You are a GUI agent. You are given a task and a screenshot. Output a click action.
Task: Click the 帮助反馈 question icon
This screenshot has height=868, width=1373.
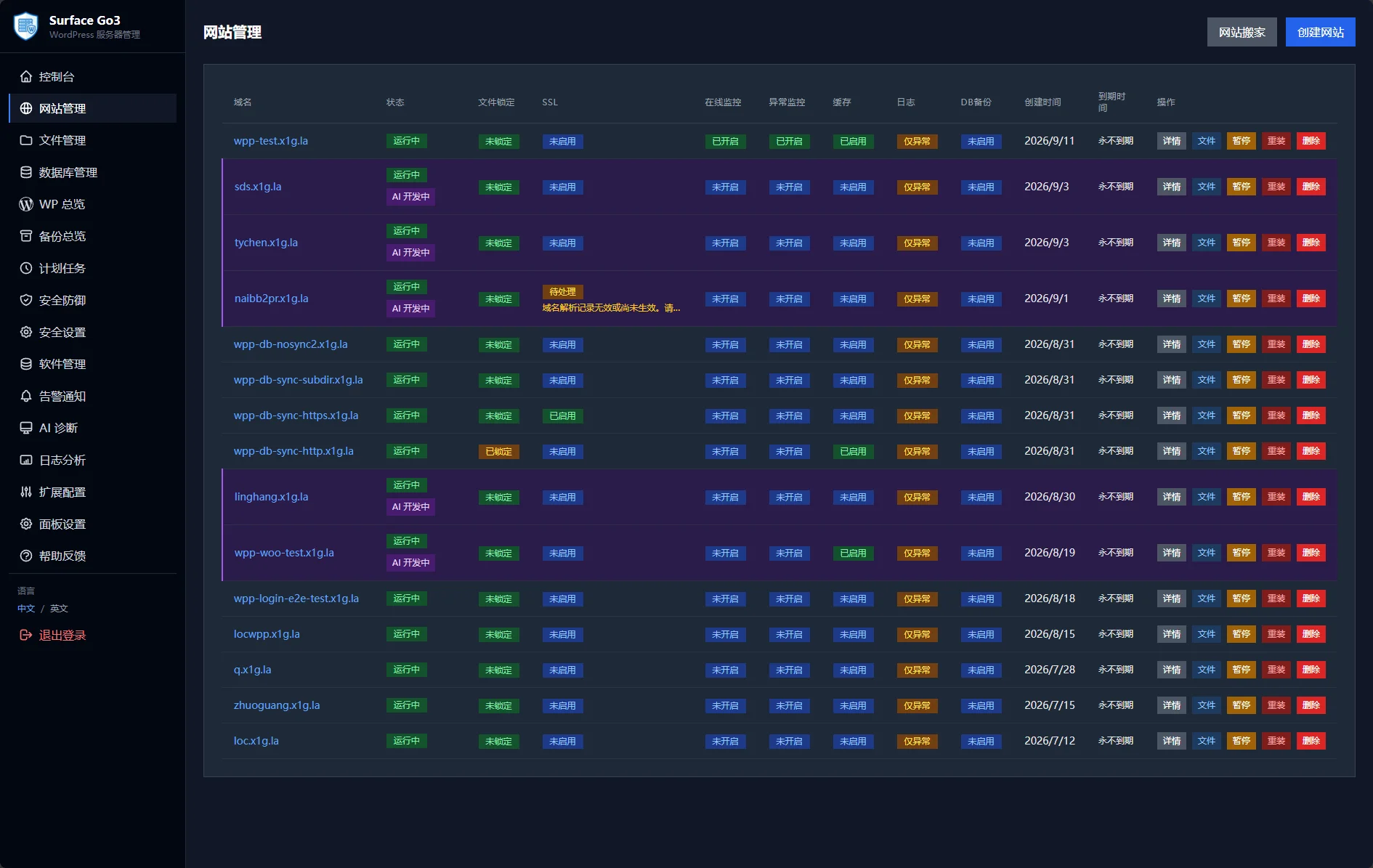(26, 556)
